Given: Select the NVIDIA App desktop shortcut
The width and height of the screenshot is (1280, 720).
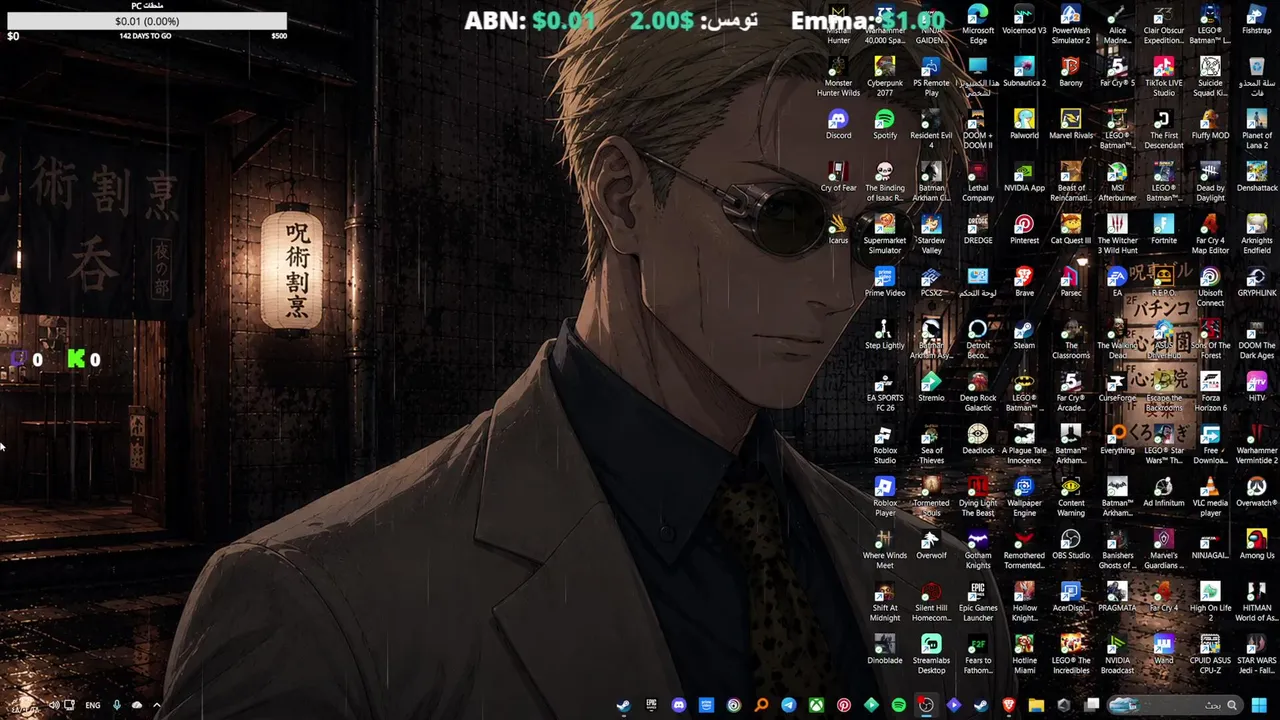Looking at the screenshot, I should 1024,177.
